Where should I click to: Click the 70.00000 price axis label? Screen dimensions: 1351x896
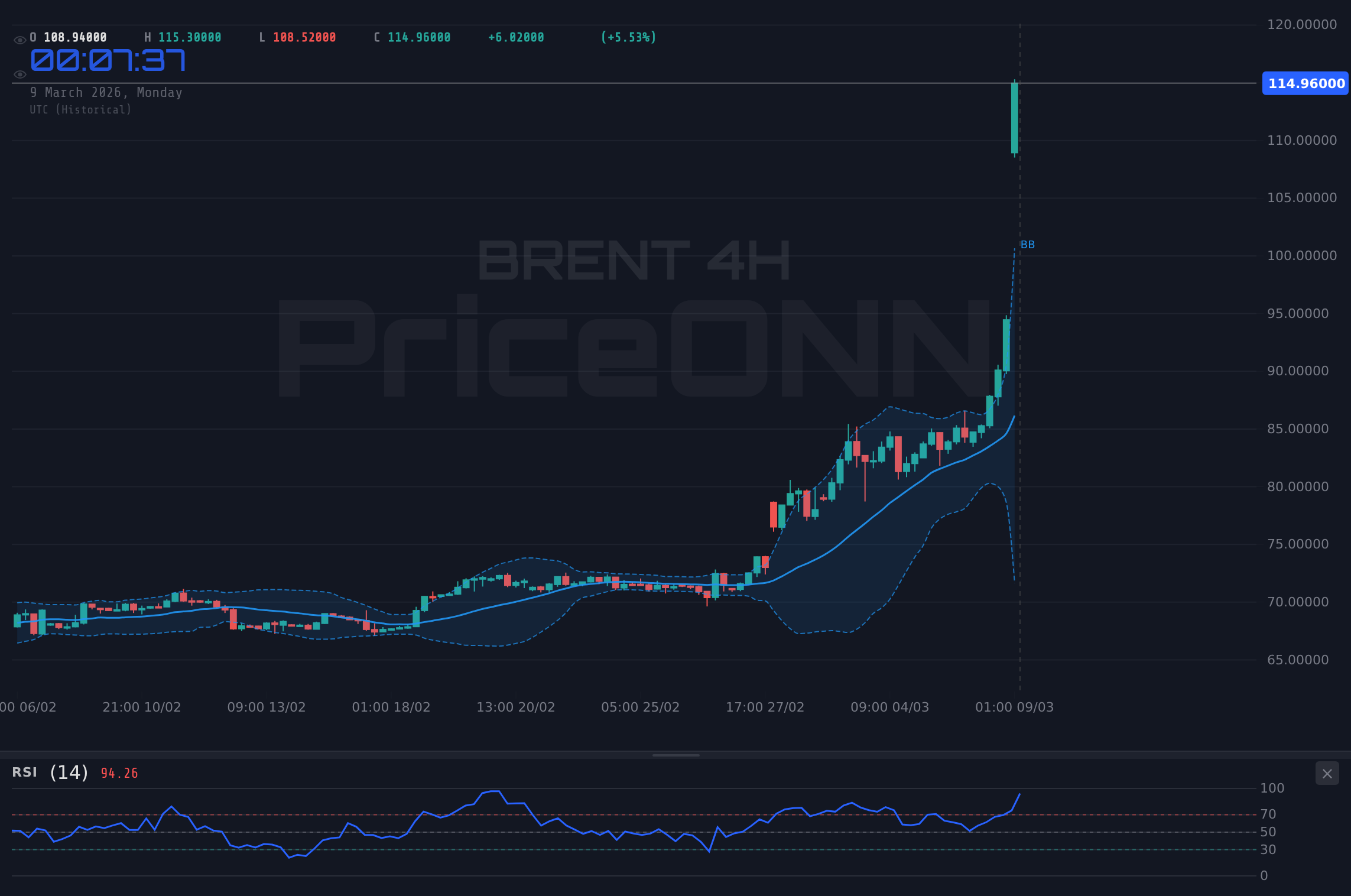click(1298, 602)
